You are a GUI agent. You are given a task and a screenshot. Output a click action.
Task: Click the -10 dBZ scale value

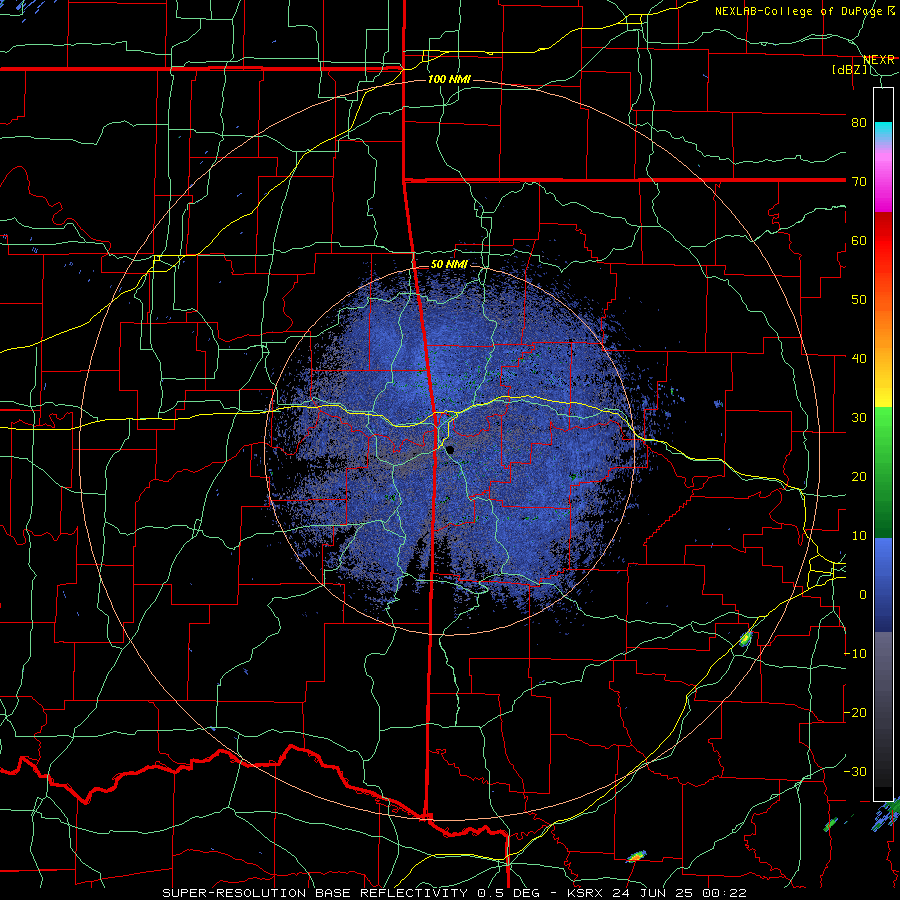pos(855,654)
